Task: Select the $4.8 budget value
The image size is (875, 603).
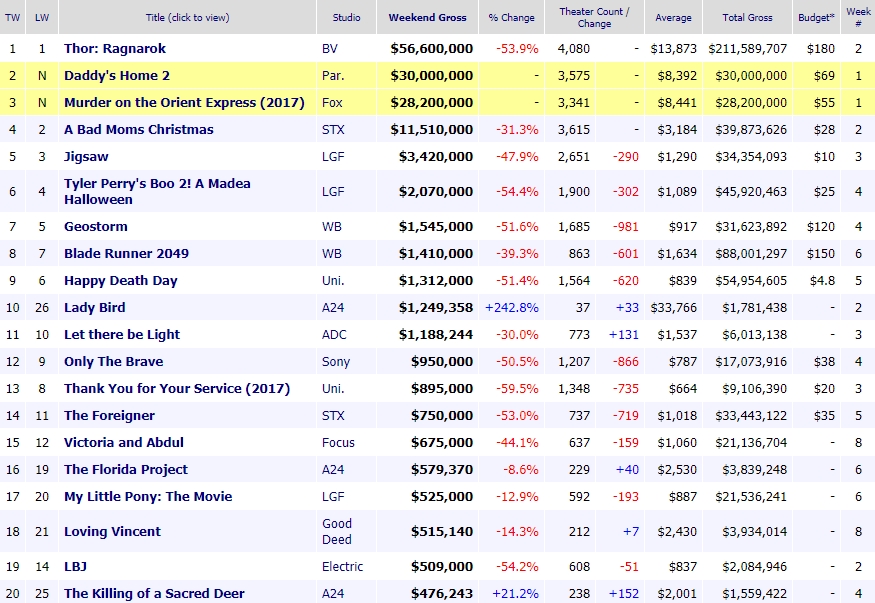Action: tap(823, 281)
